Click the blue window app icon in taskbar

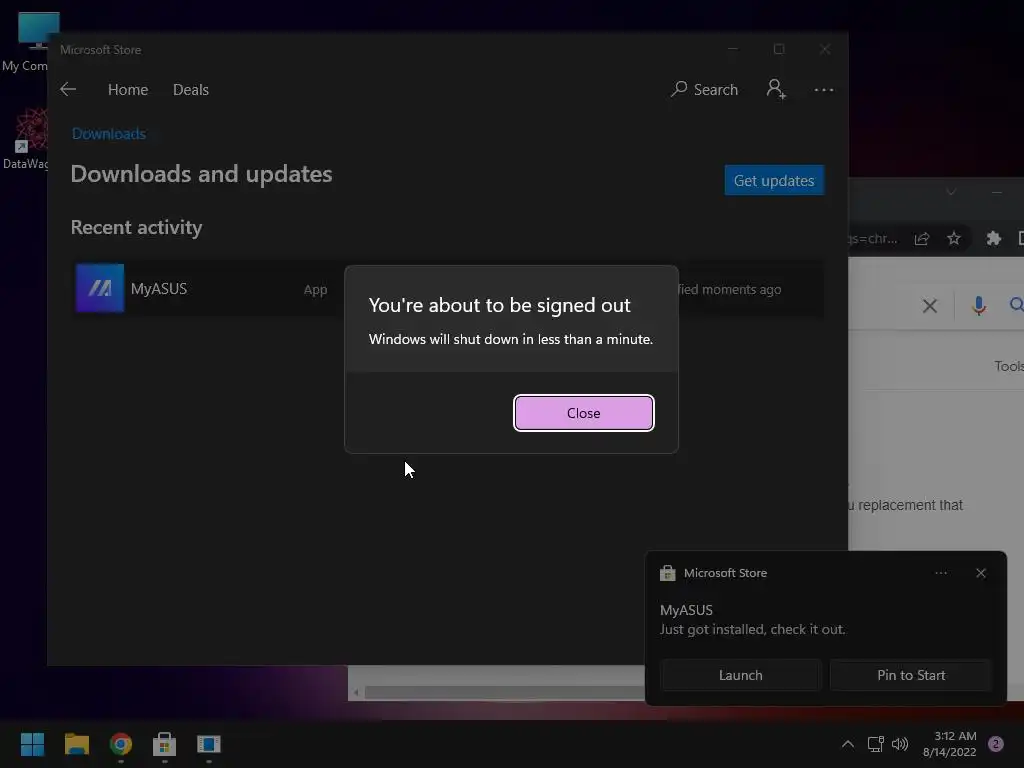(x=209, y=744)
